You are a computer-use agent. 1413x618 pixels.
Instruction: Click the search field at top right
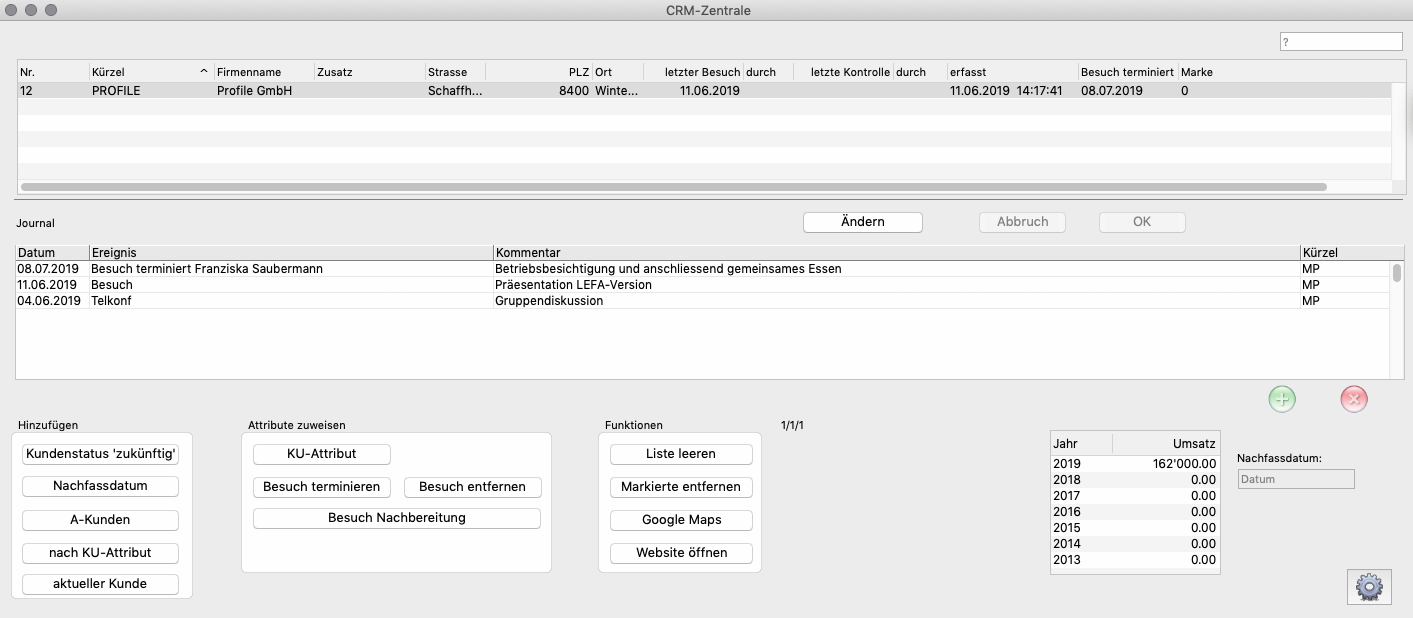click(x=1341, y=42)
